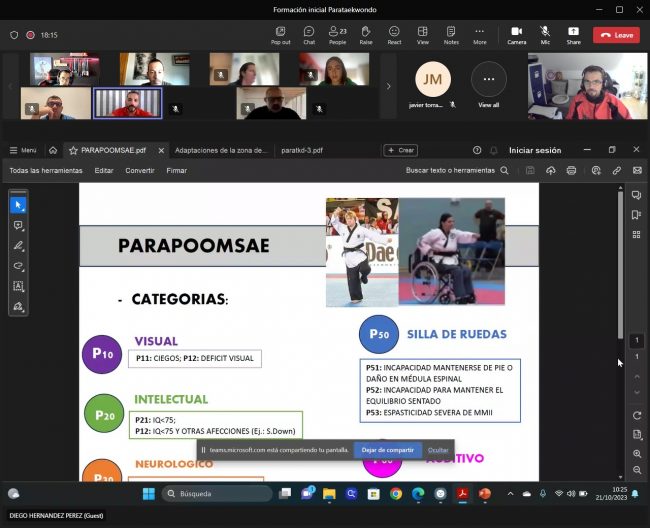Image resolution: width=650 pixels, height=528 pixels.
Task: Open the React emoji options
Action: tap(394, 34)
